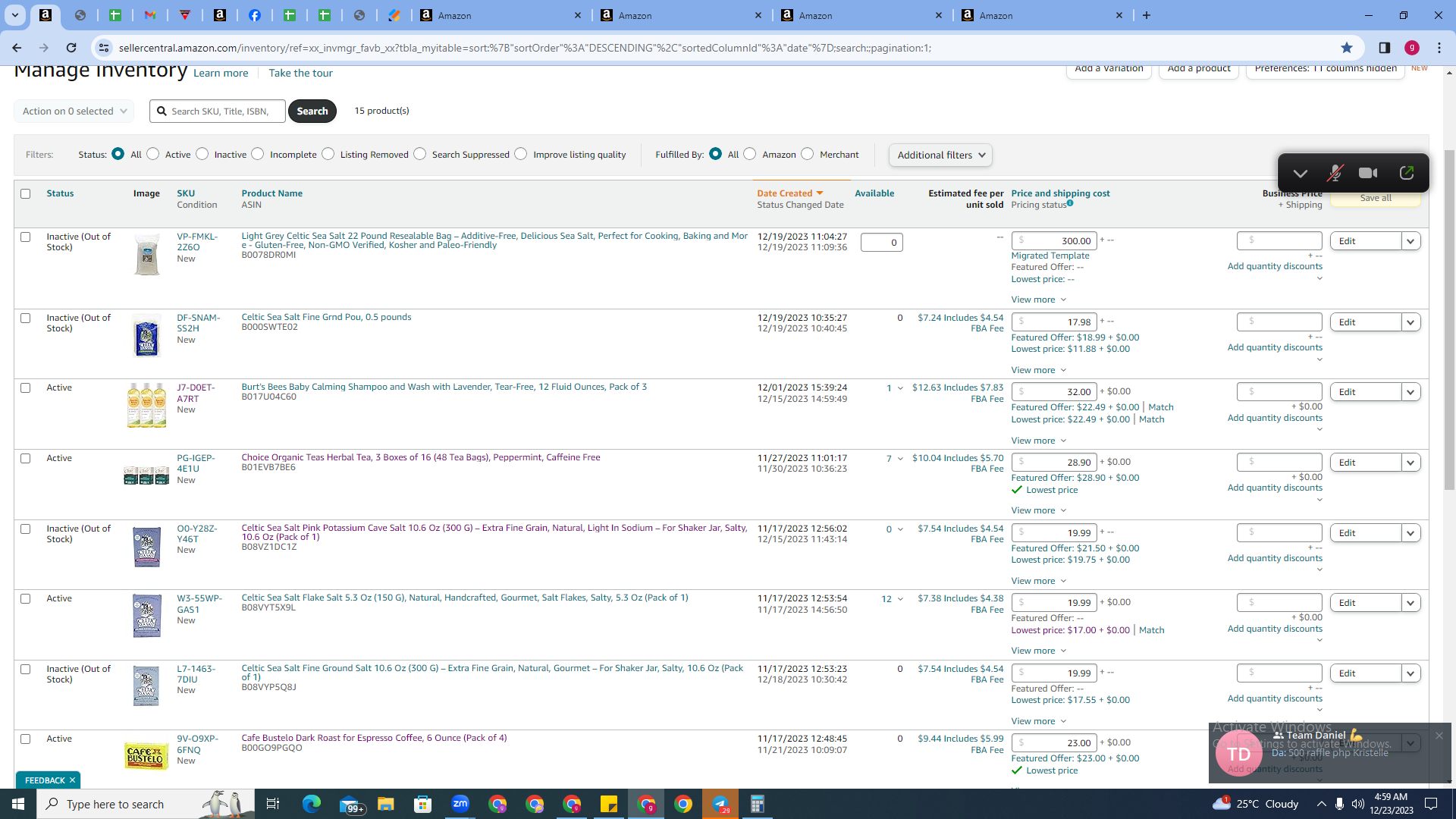Choose Listing Removed status filter
The image size is (1456, 819).
(328, 154)
